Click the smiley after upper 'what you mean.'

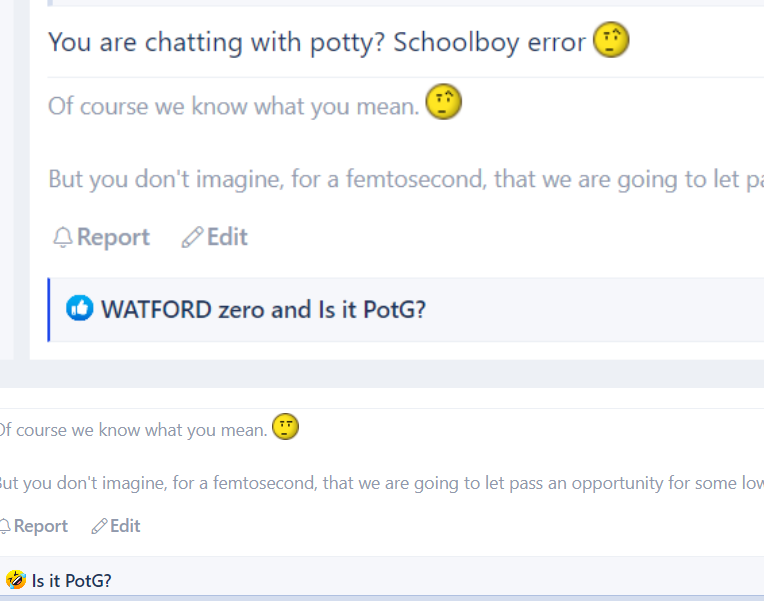click(443, 101)
